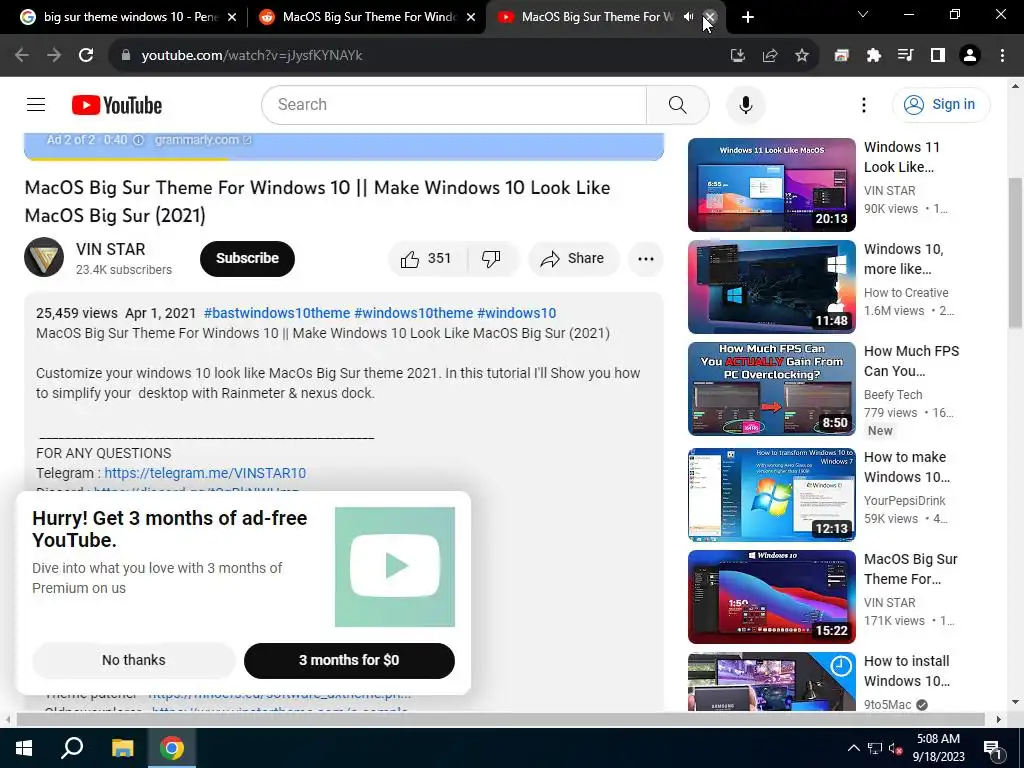This screenshot has height=768, width=1024.
Task: Open 11:48 Windows 10 more like thumbnail
Action: pyautogui.click(x=771, y=287)
